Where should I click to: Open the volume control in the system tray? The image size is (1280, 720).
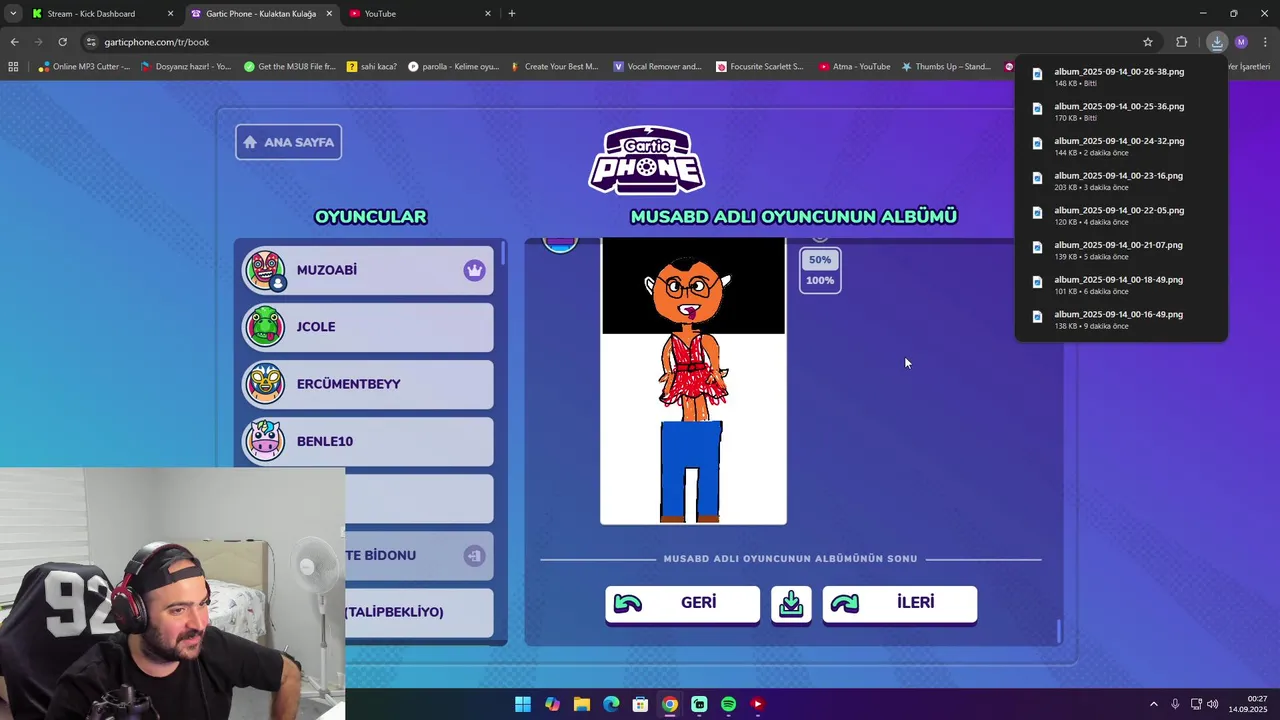1213,704
